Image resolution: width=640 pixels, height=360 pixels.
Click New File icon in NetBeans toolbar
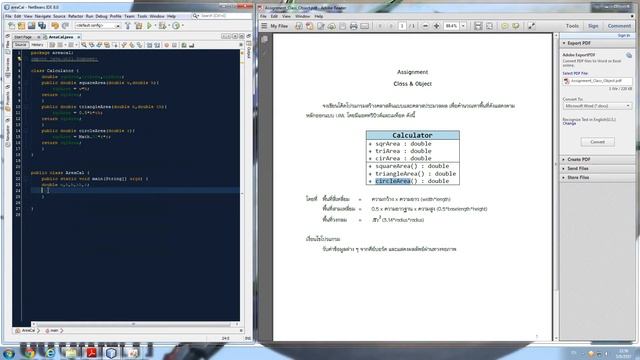11,26
